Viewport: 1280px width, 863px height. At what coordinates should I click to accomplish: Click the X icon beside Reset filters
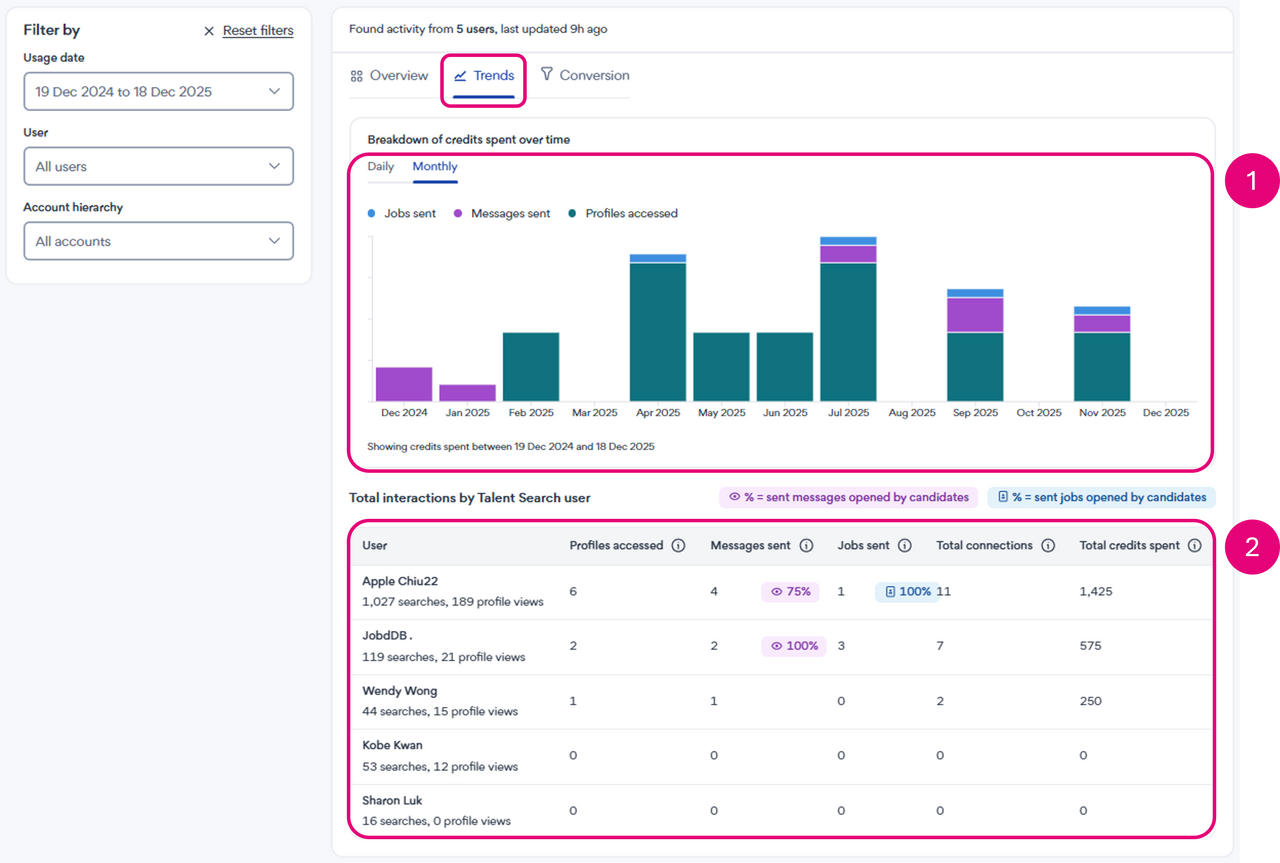tap(209, 31)
